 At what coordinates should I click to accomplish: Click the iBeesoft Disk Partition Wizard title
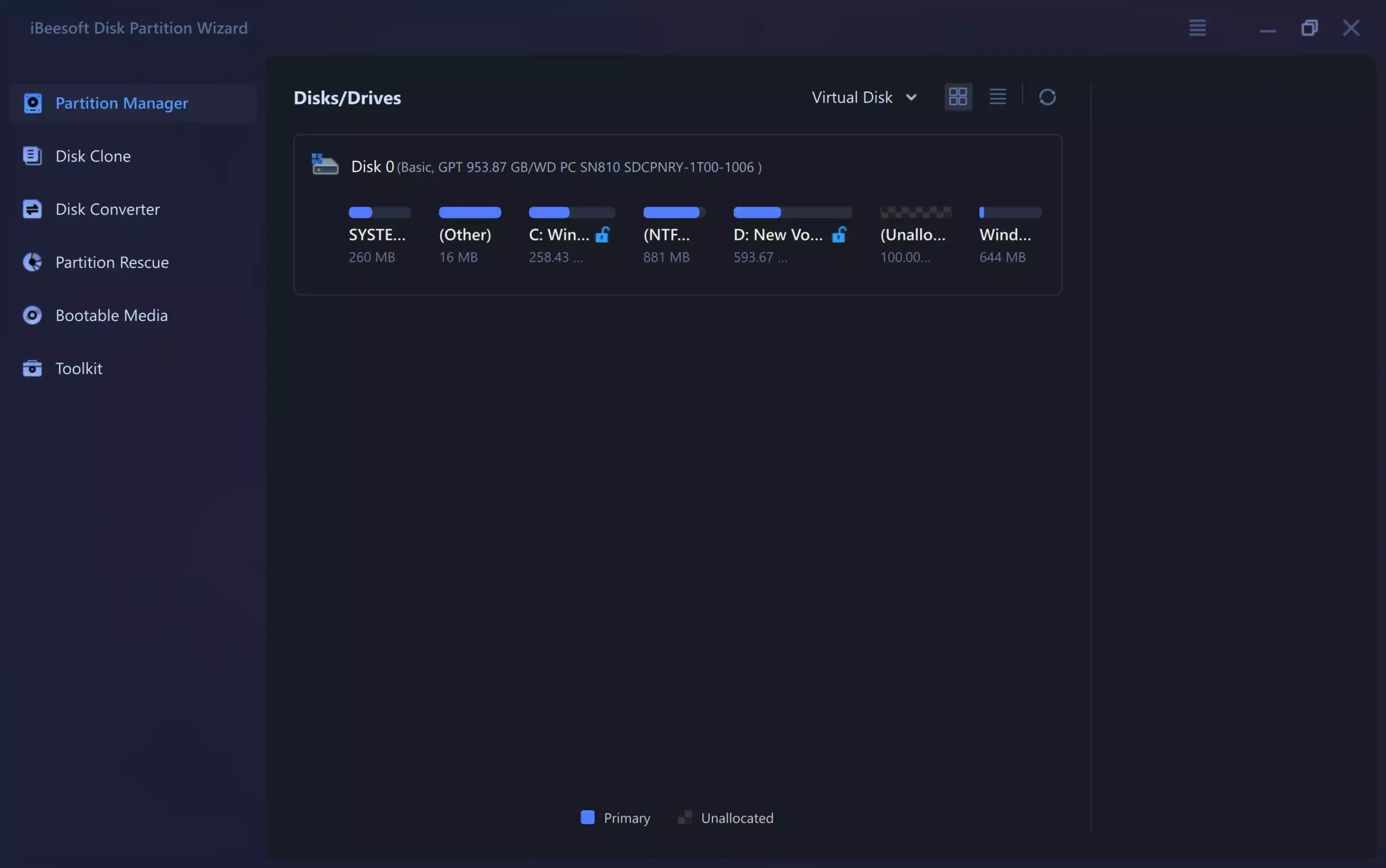139,28
